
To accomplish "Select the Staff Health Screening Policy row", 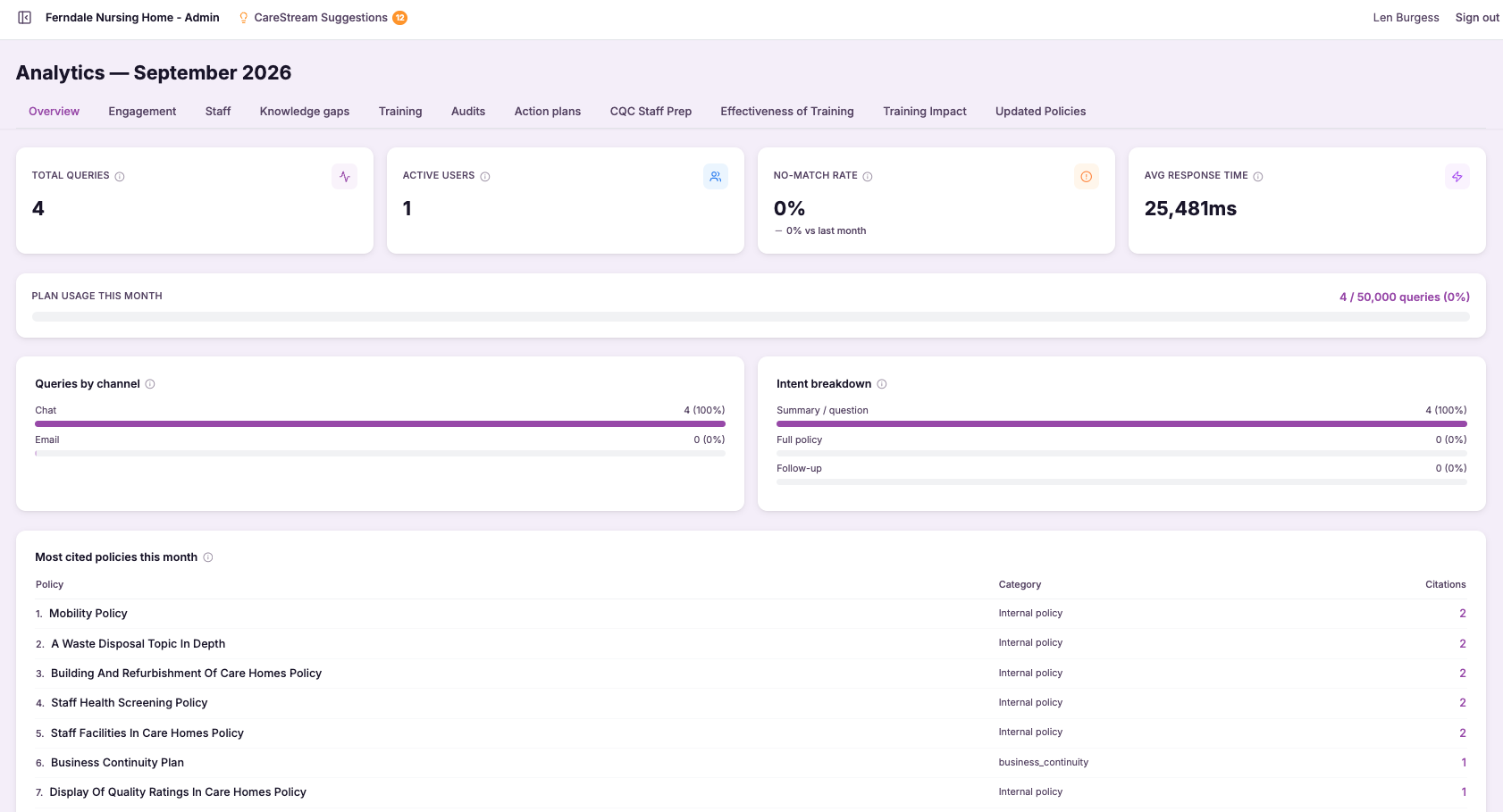I will pyautogui.click(x=751, y=703).
